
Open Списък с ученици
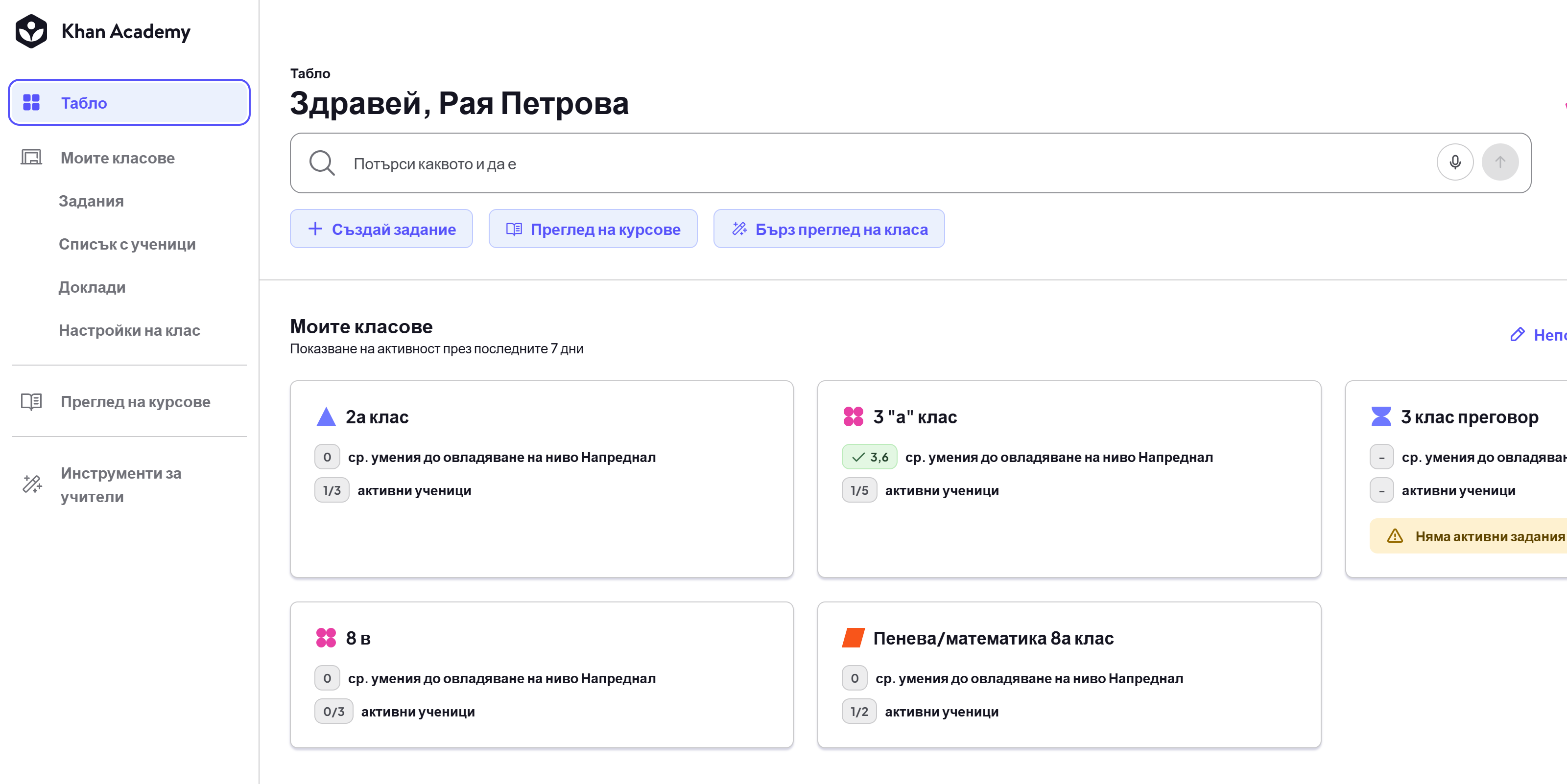pos(127,244)
